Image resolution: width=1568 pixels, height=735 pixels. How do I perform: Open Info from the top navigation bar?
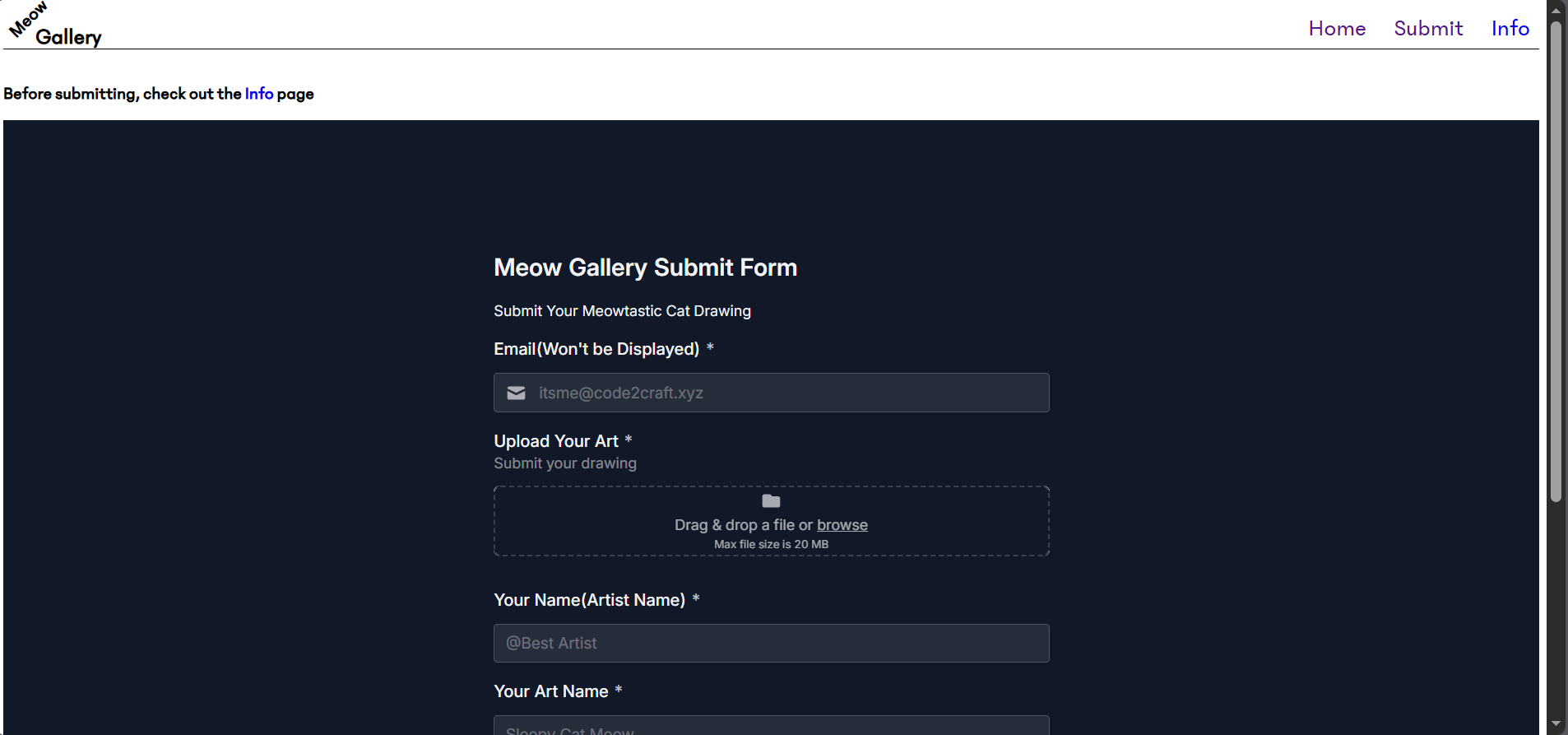[1510, 29]
